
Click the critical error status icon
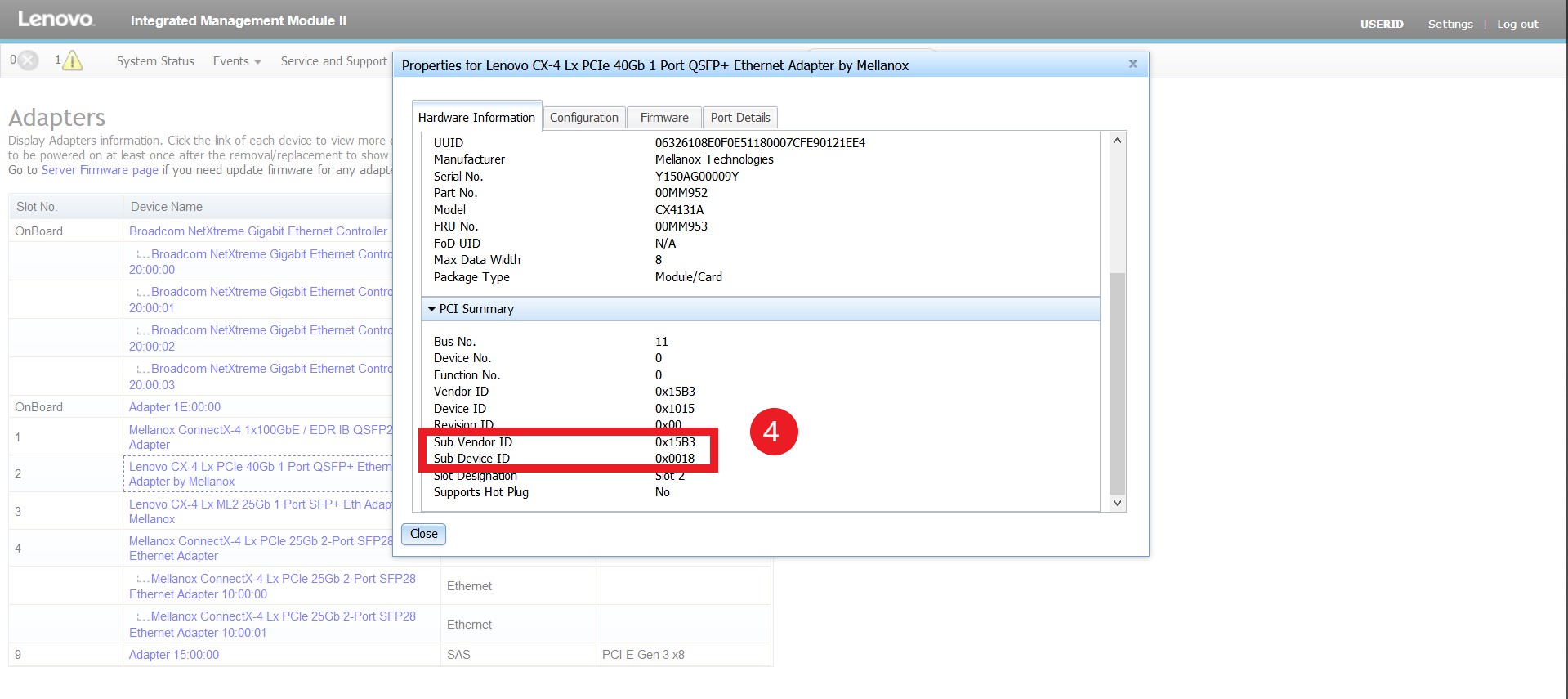(x=28, y=60)
